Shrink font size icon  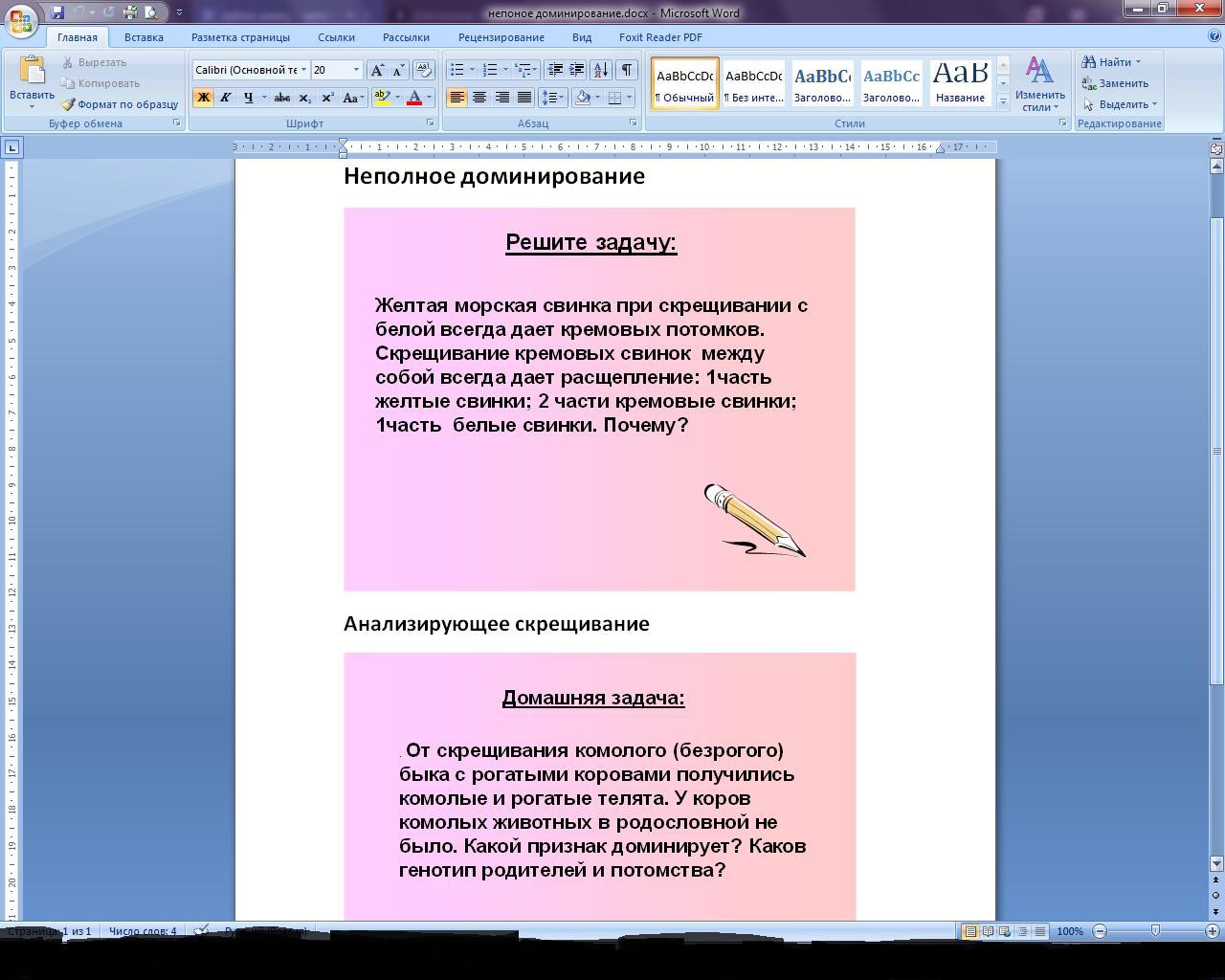pyautogui.click(x=398, y=70)
